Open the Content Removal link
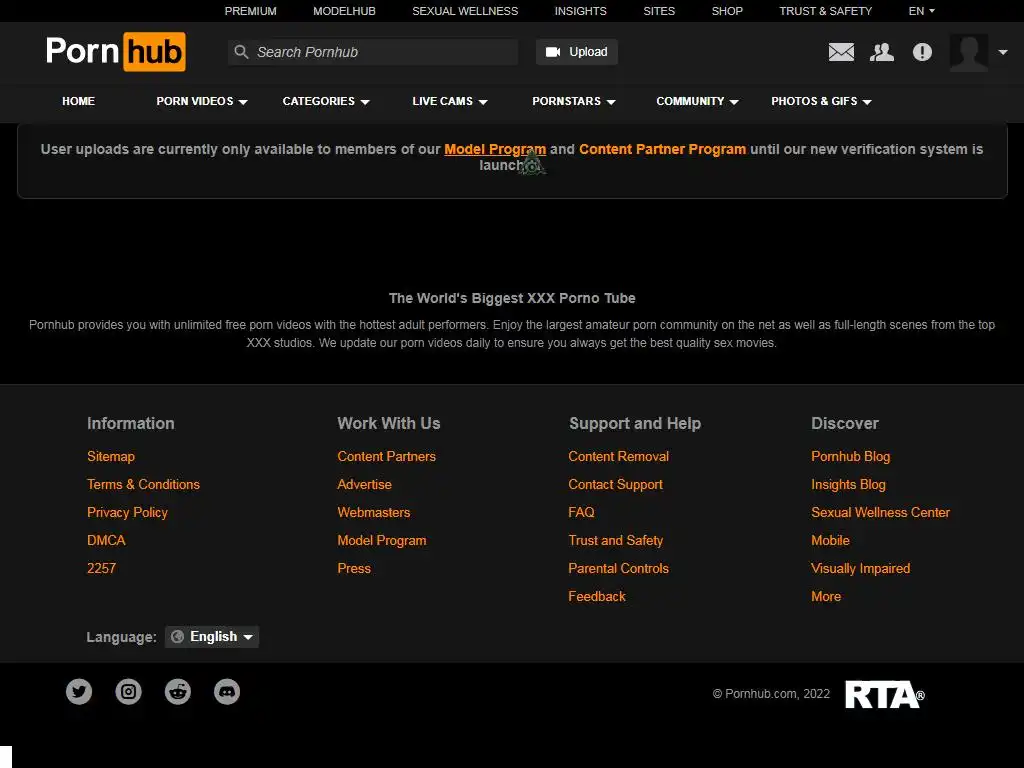This screenshot has width=1024, height=768. tap(618, 456)
